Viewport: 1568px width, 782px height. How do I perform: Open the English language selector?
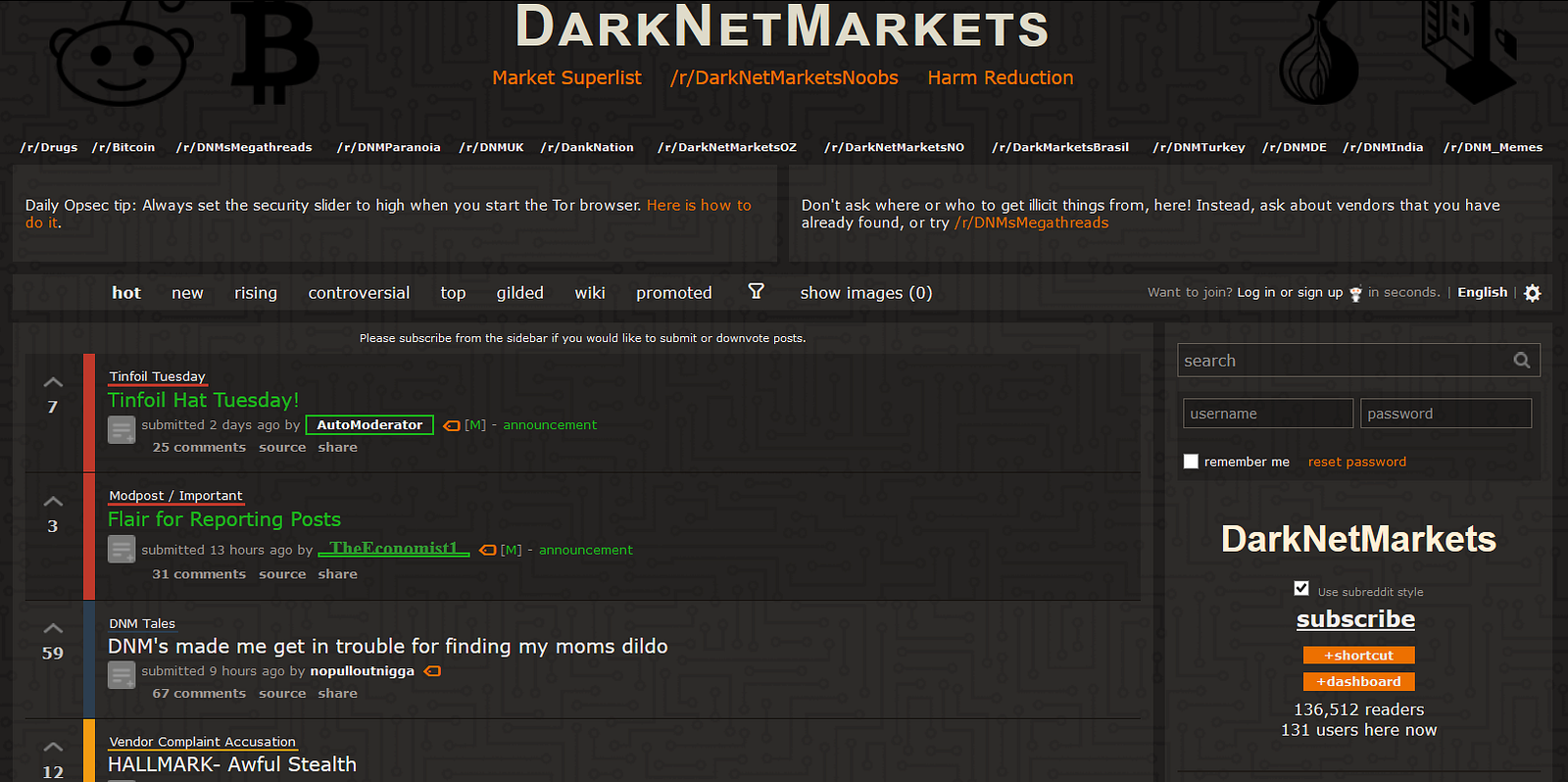1483,293
